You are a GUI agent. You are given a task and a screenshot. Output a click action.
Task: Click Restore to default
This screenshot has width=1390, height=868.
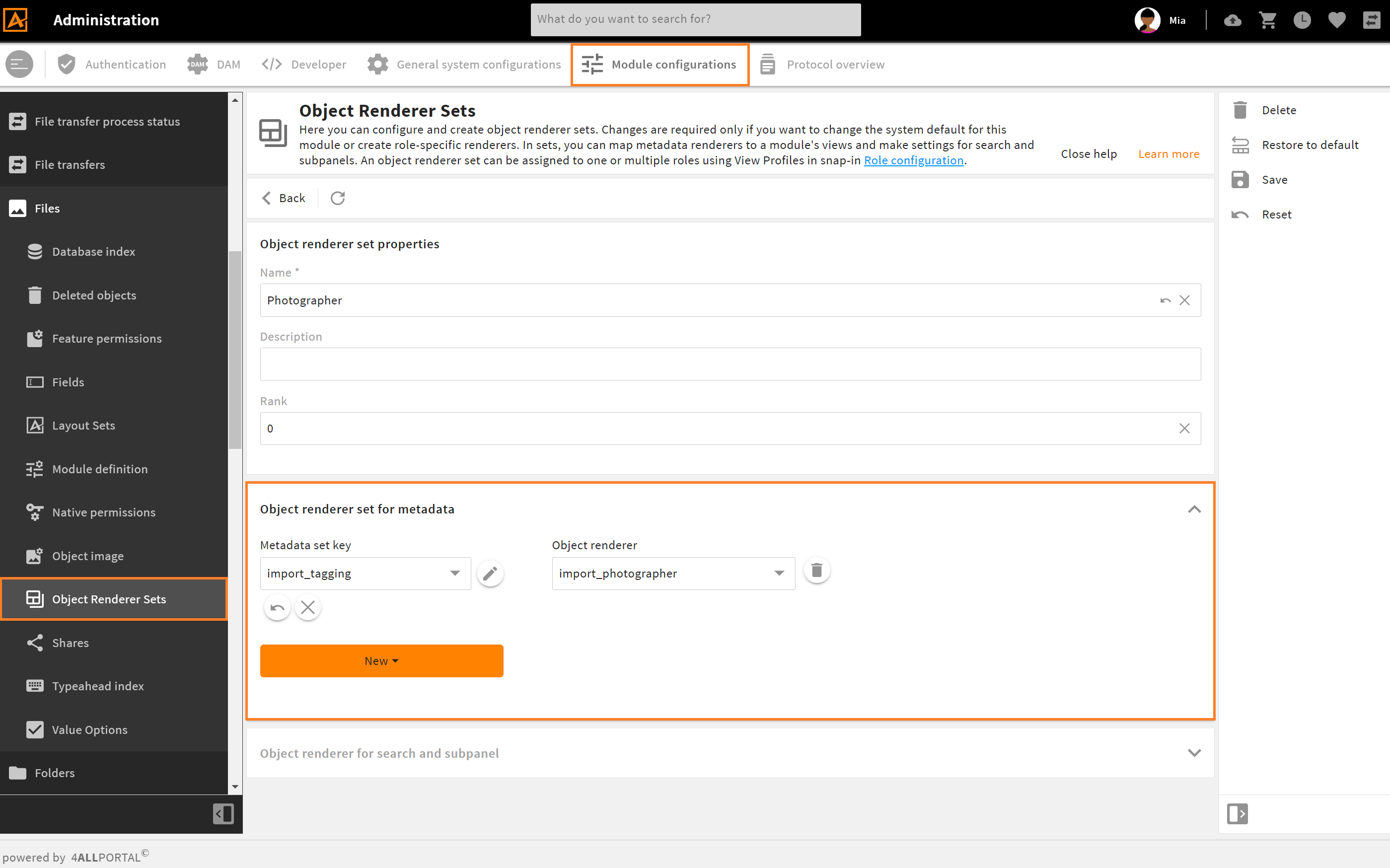pyautogui.click(x=1295, y=145)
